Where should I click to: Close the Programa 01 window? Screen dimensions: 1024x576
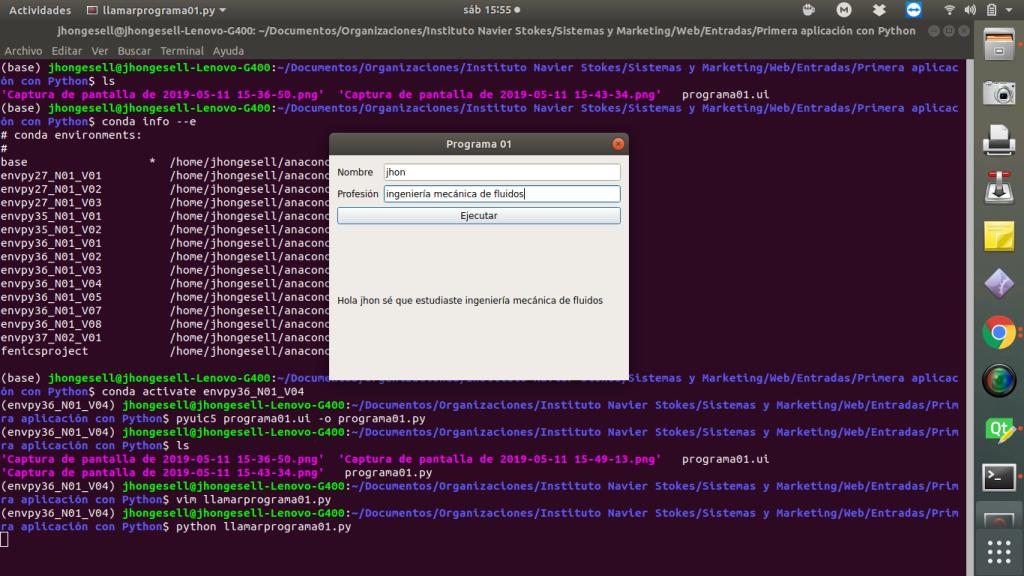[x=618, y=144]
